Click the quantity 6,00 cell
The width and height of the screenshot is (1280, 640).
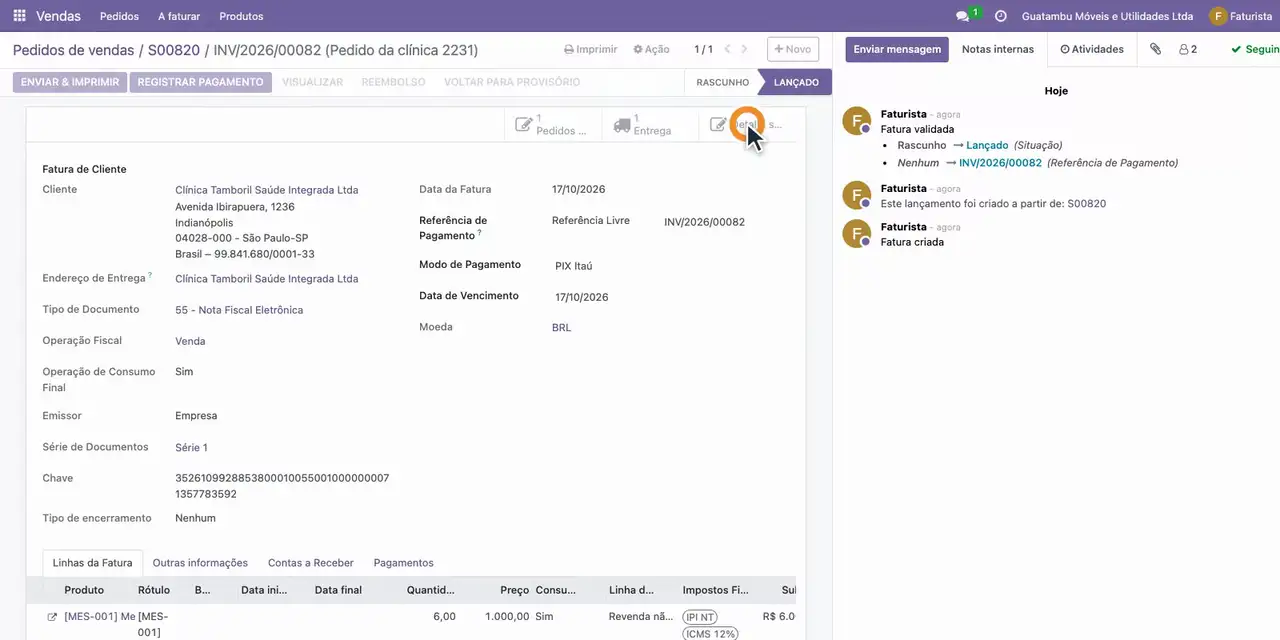coord(444,616)
